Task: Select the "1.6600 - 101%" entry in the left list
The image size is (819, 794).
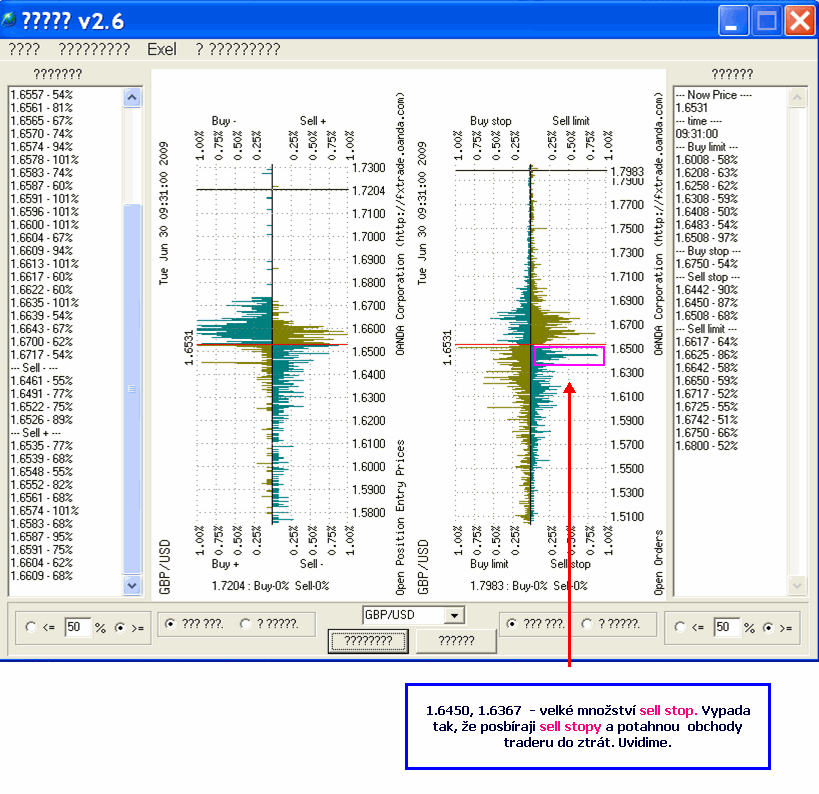Action: (x=43, y=225)
